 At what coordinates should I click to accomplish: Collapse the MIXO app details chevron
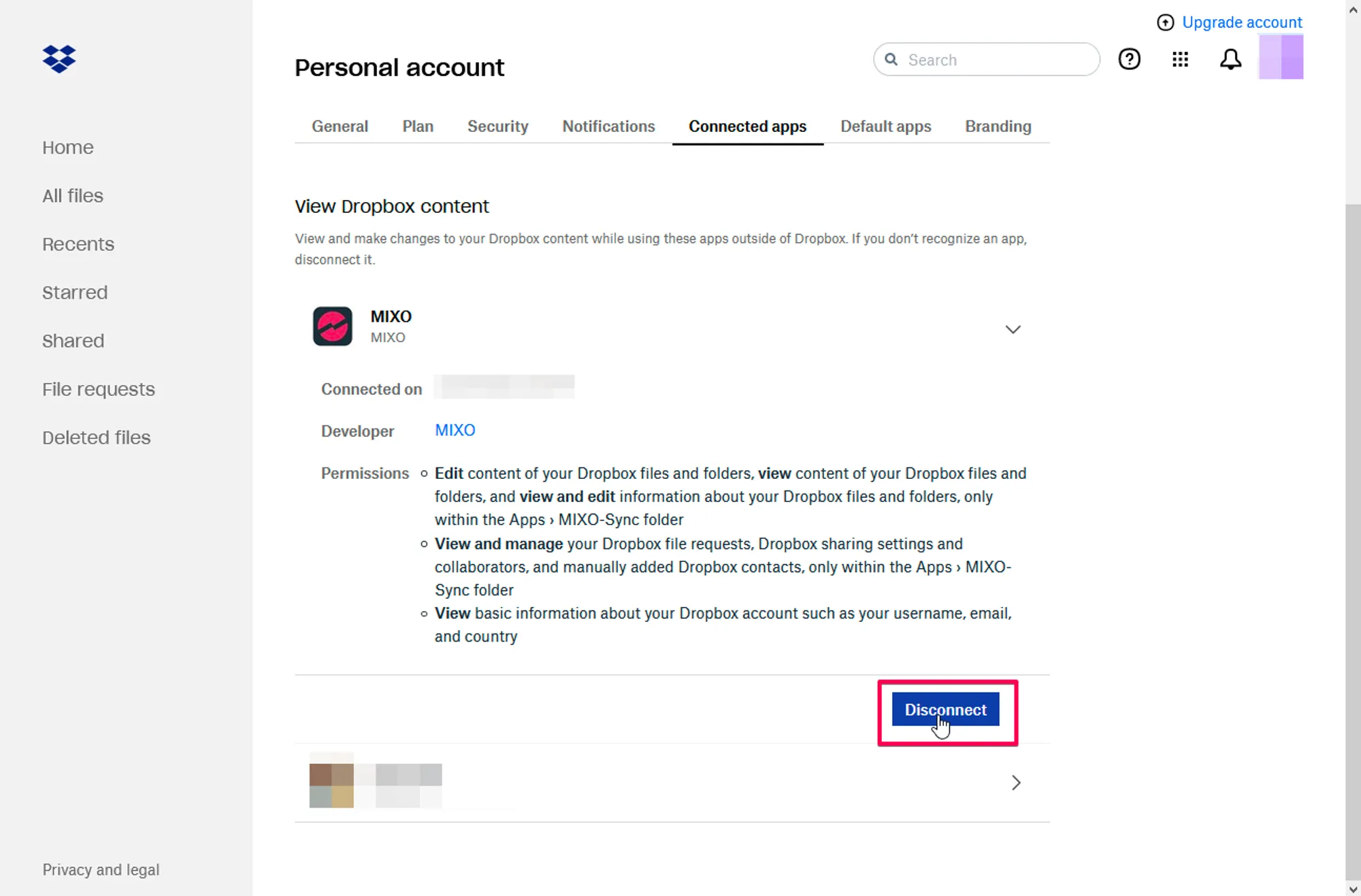1013,329
